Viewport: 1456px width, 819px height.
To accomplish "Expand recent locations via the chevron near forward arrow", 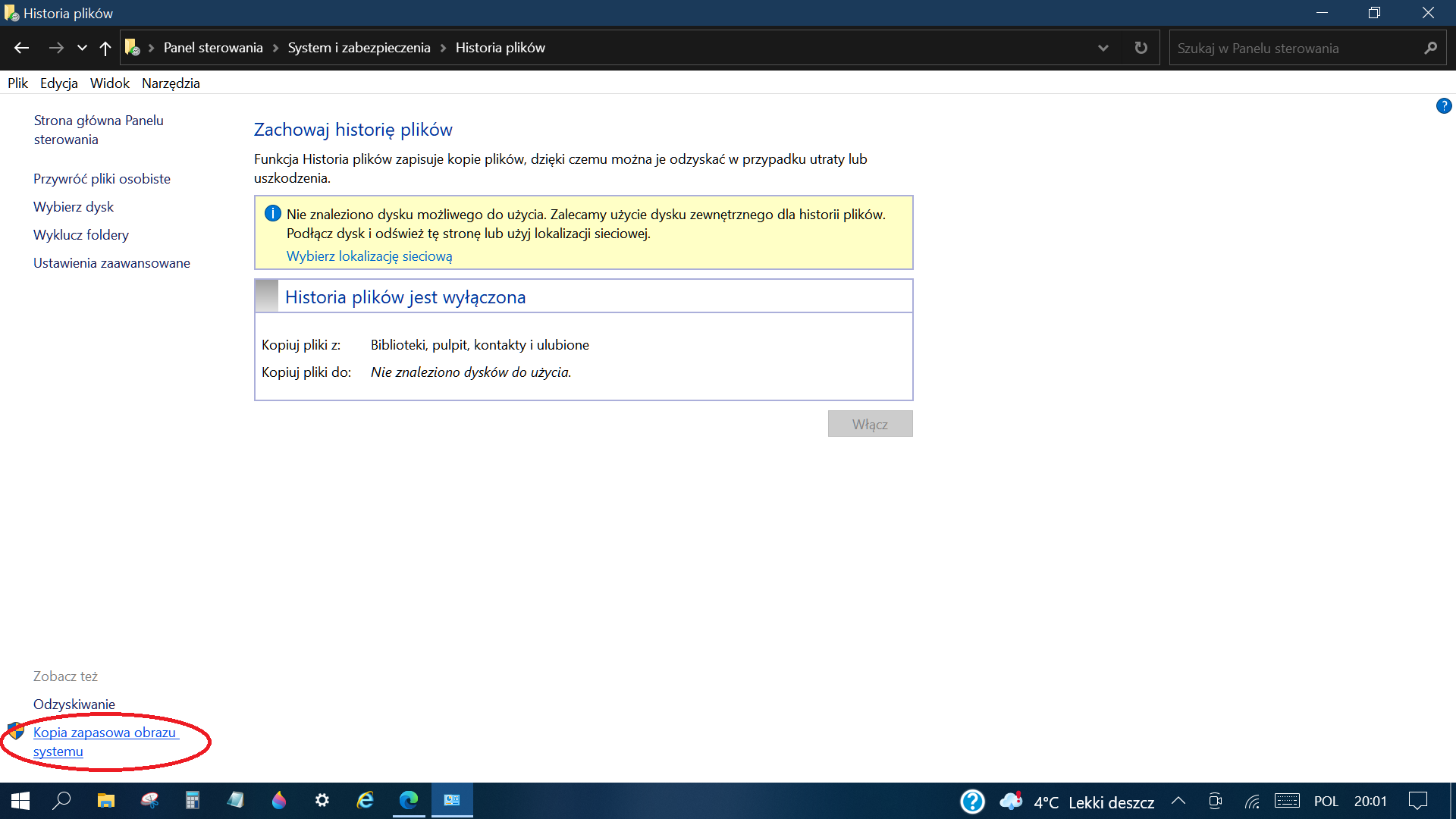I will (82, 47).
